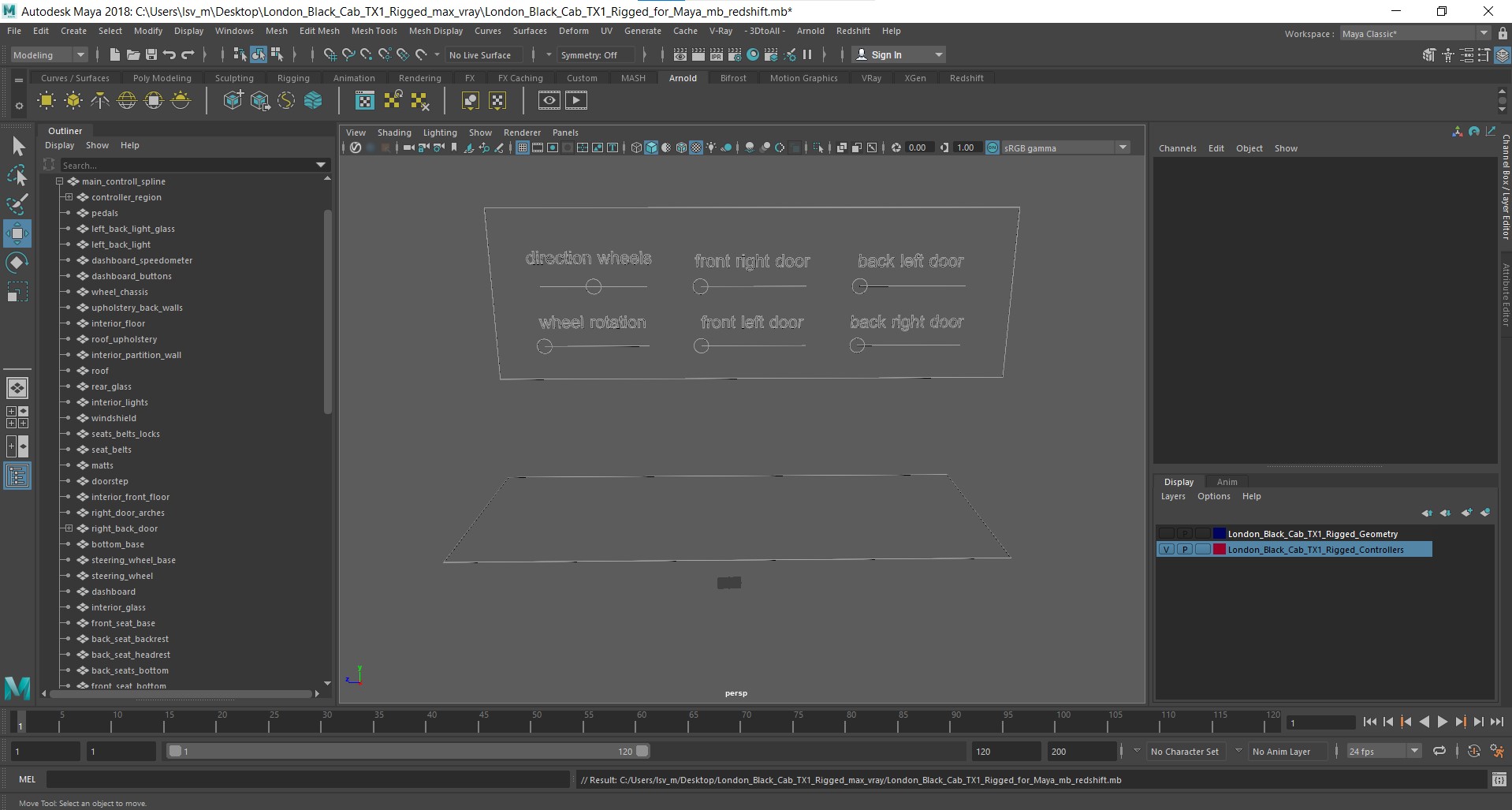Create new empty display layer
Viewport: 1512px width, 810px height.
tap(1466, 513)
